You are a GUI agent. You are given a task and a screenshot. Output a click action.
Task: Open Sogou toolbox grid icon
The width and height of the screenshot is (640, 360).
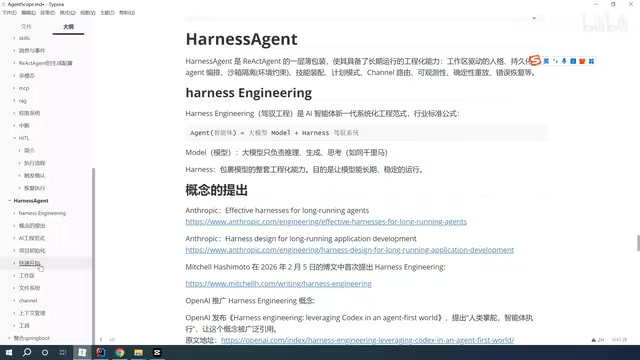click(591, 61)
